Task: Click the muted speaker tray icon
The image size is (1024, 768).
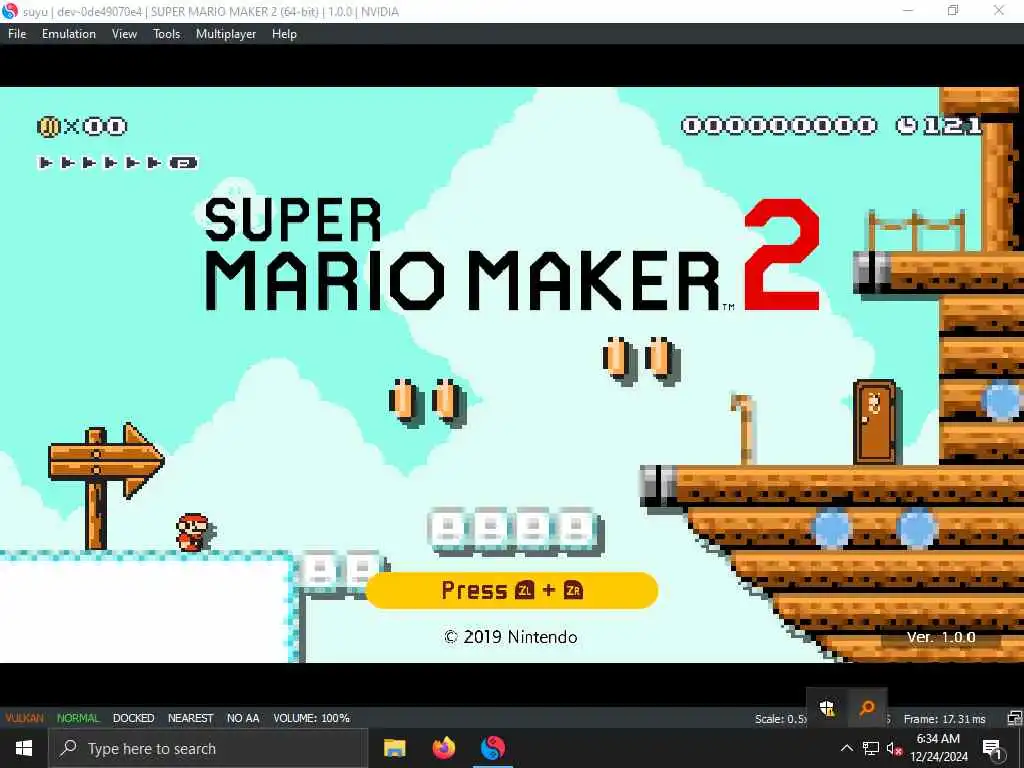Action: point(894,749)
